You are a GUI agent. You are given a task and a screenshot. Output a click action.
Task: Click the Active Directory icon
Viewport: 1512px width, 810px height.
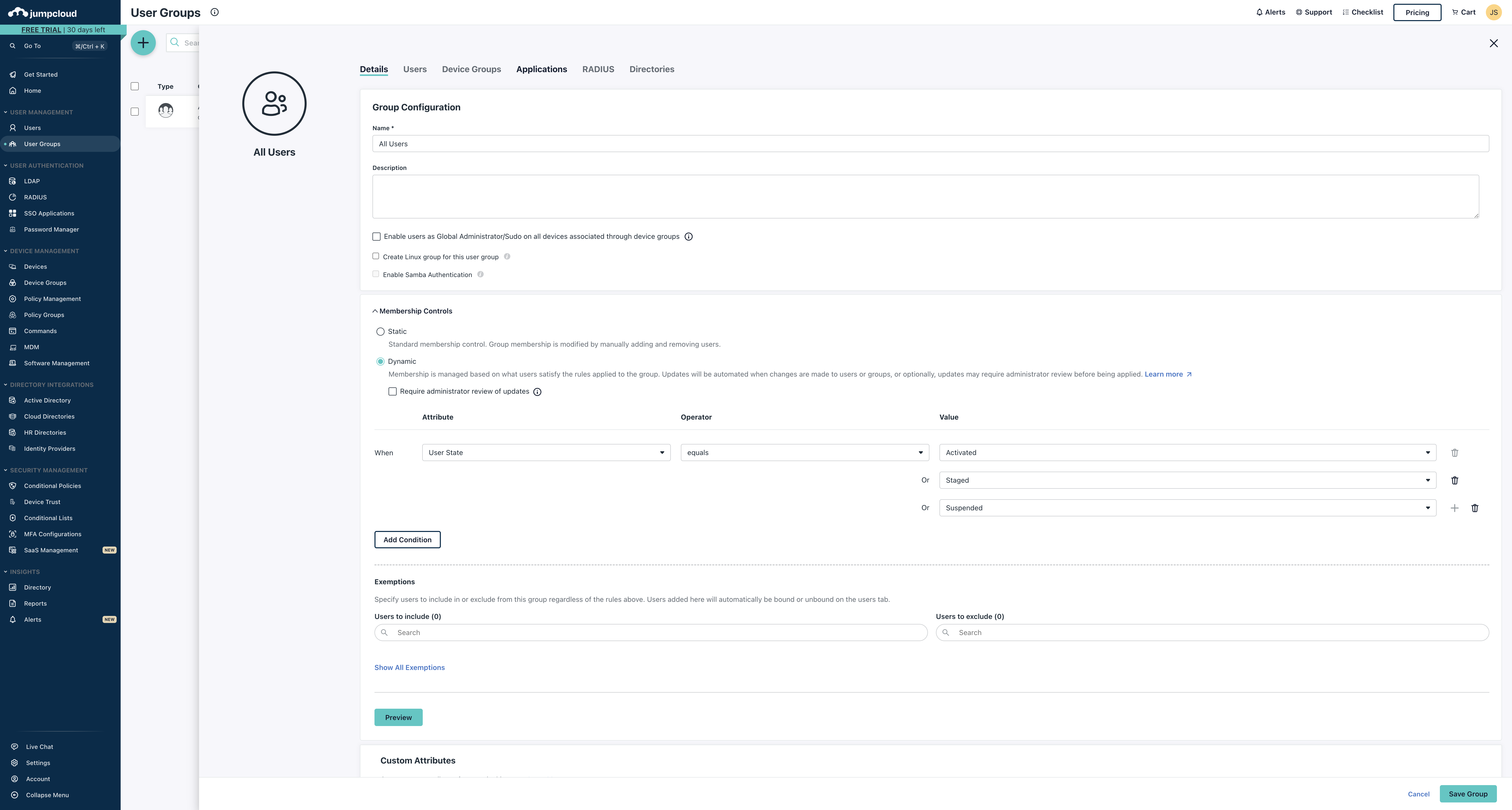(12, 400)
